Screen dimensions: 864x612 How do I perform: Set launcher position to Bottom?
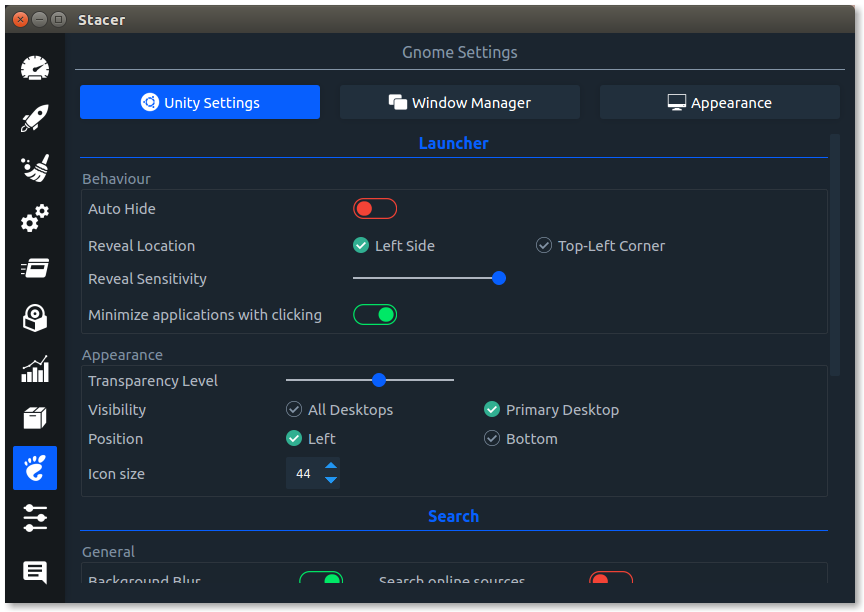(x=492, y=439)
